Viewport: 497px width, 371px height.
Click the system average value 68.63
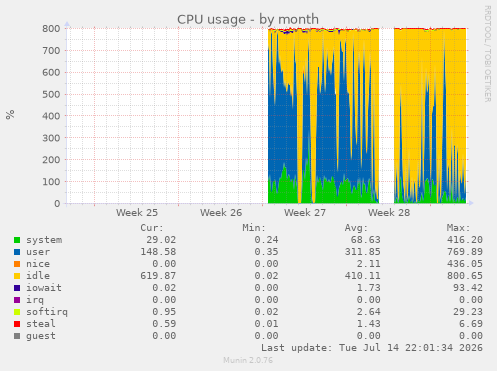[365, 240]
